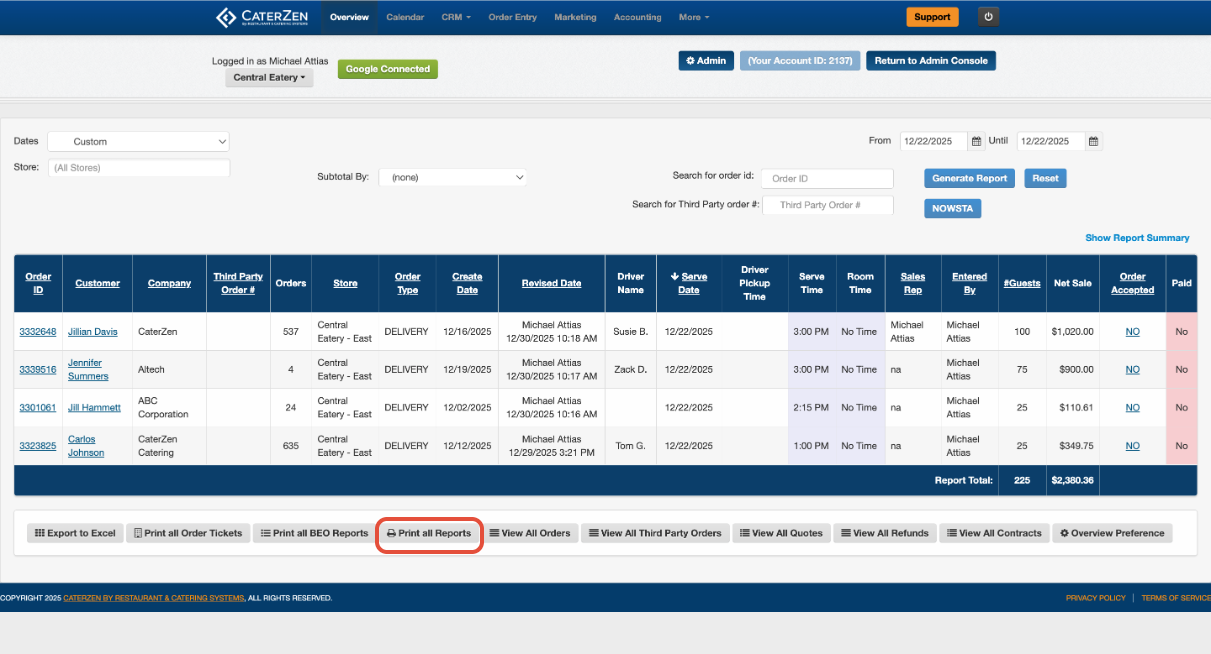Open the Overview tab
This screenshot has height=654, width=1211.
(x=349, y=17)
